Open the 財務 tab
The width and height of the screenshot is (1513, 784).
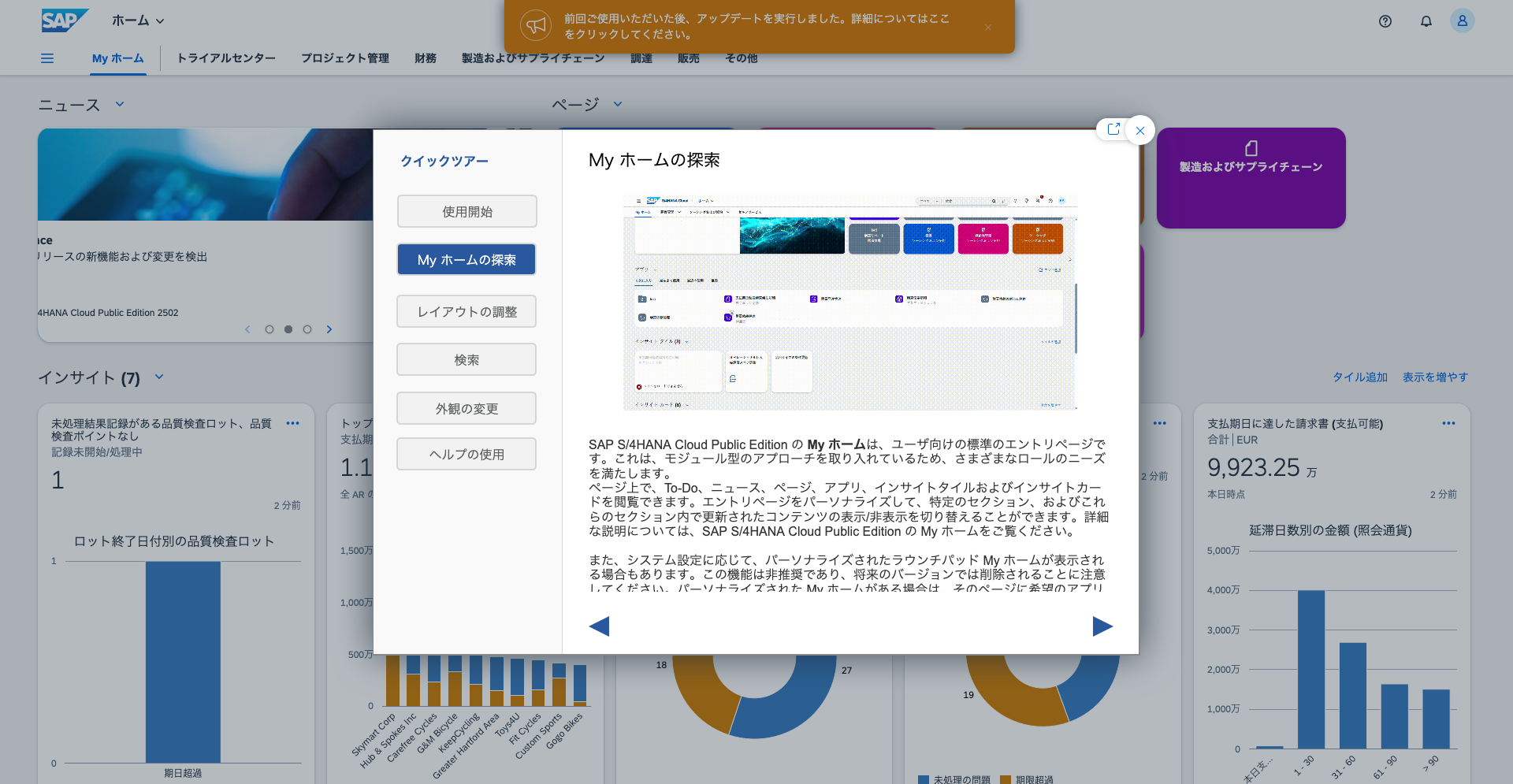pos(426,58)
